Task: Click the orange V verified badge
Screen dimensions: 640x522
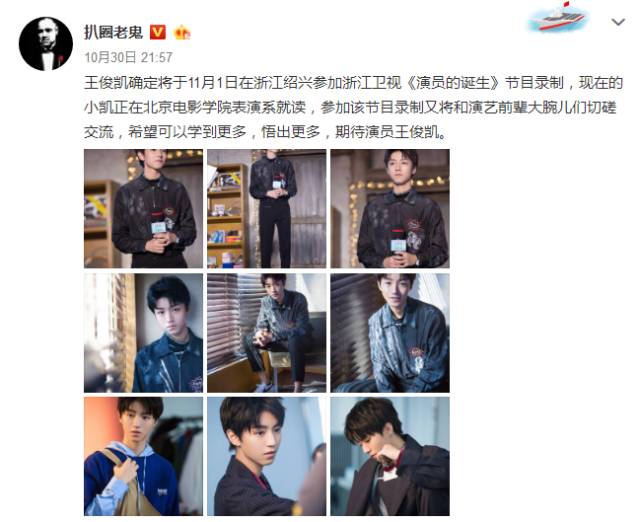Action: pos(158,32)
